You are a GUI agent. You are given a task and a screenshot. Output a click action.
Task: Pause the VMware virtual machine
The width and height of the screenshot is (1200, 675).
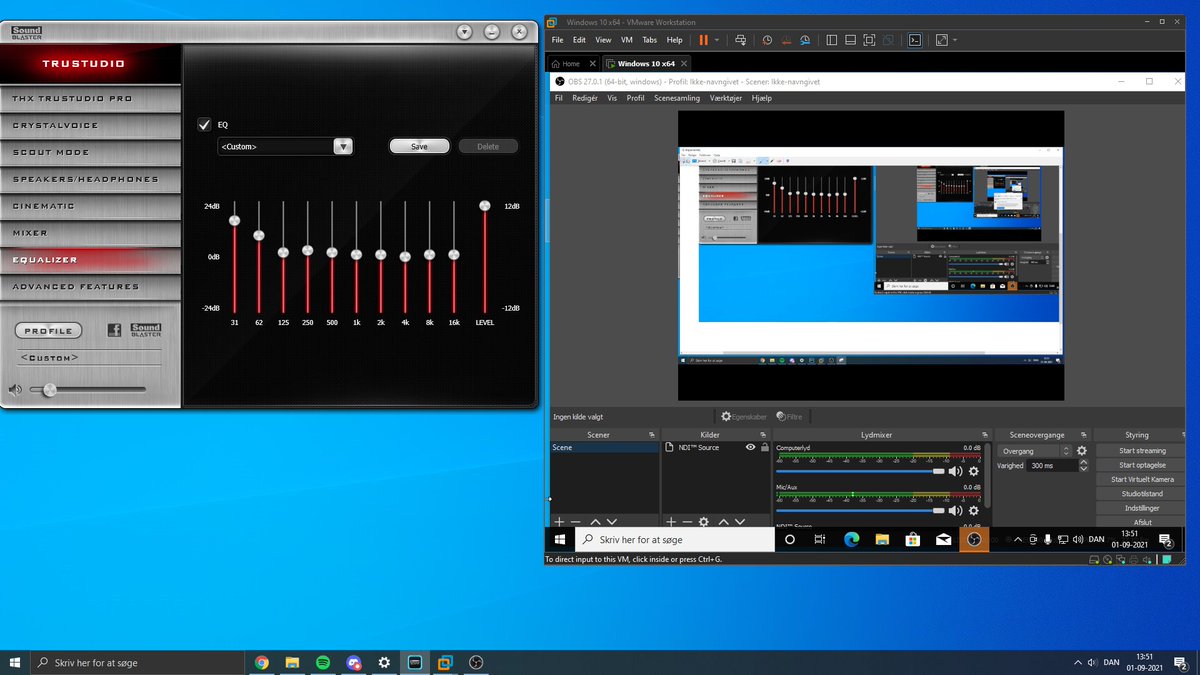[x=703, y=40]
